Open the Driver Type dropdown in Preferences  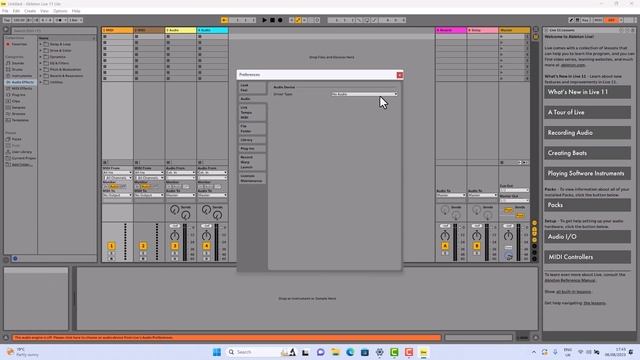[364, 94]
